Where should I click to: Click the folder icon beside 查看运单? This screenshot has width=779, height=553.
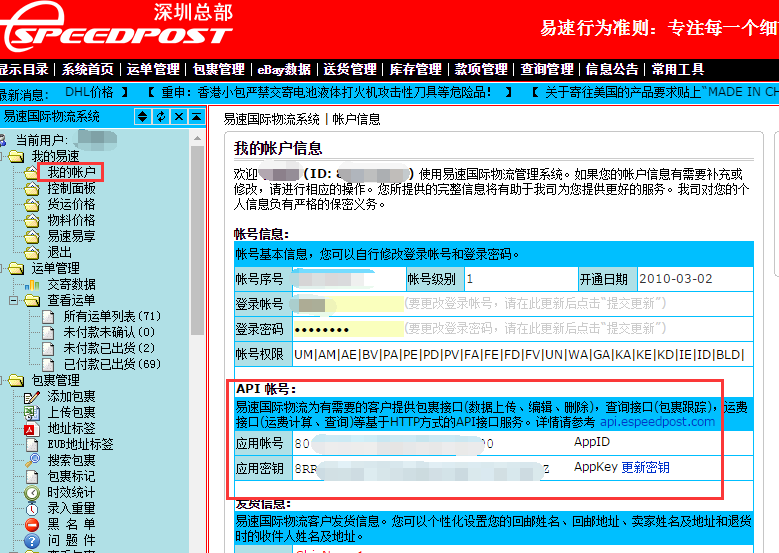(x=32, y=301)
